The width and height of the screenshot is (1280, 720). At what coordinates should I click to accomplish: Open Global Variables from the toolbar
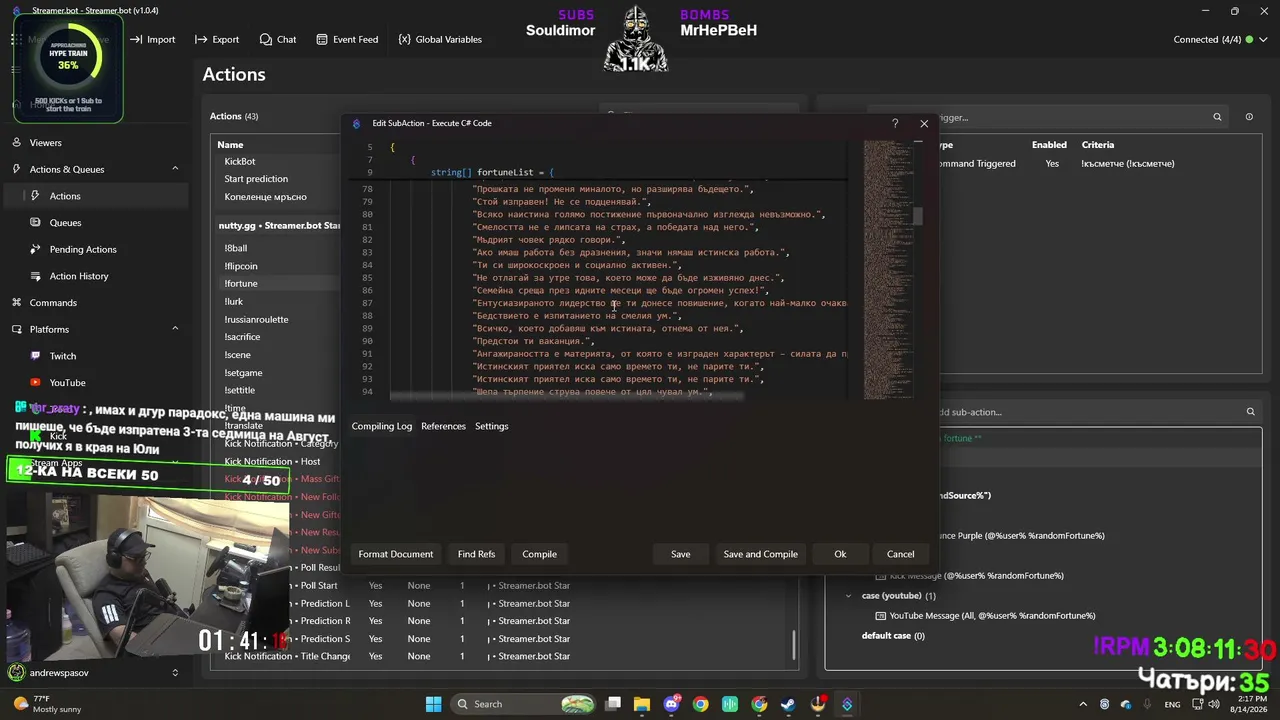coord(440,40)
